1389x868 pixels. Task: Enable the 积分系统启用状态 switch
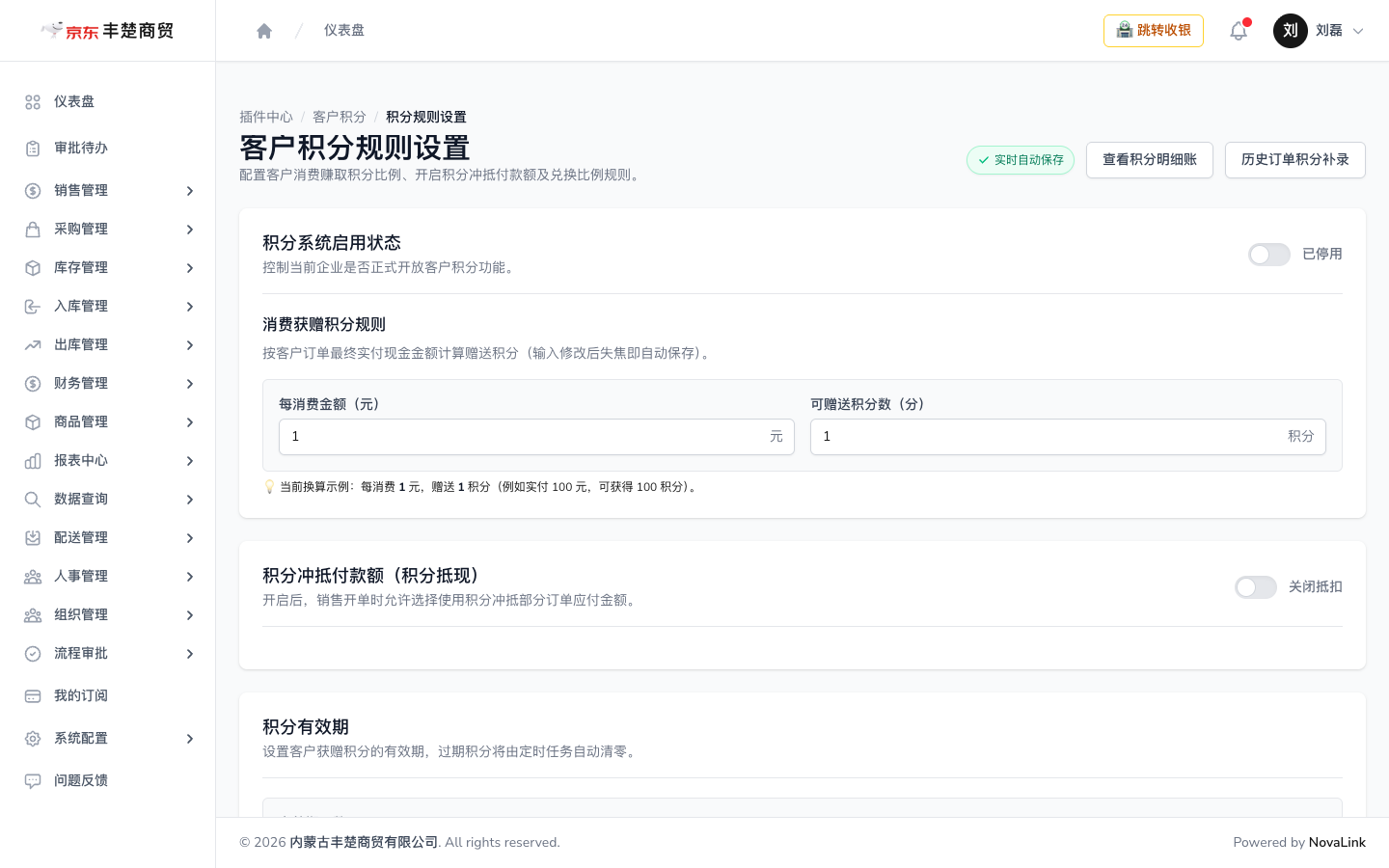click(x=1269, y=255)
